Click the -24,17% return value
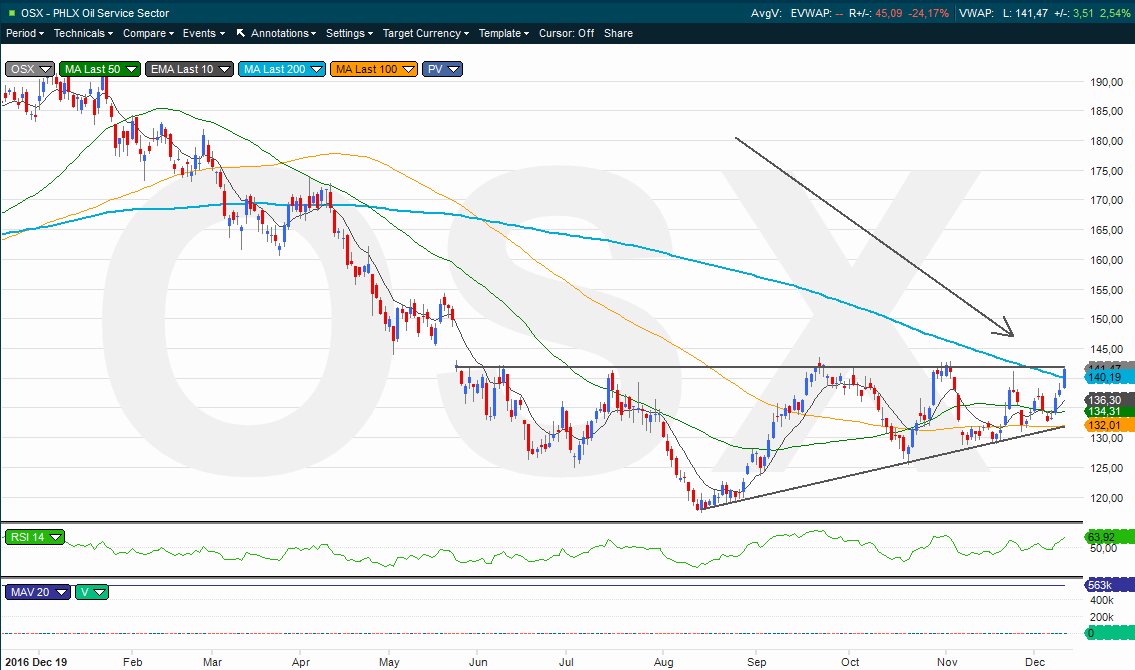 929,13
